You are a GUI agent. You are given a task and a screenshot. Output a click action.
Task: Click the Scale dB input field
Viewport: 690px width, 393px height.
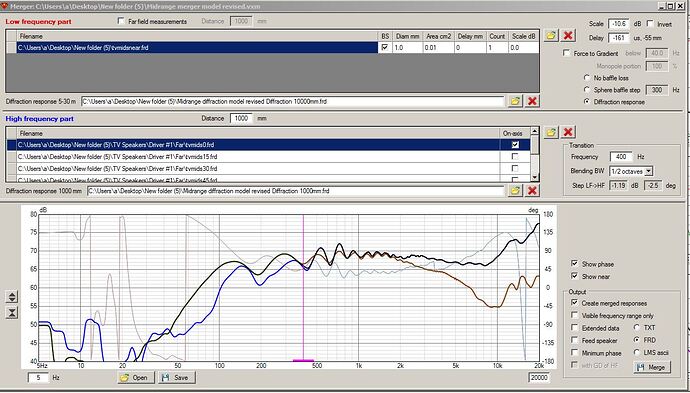pyautogui.click(x=619, y=24)
